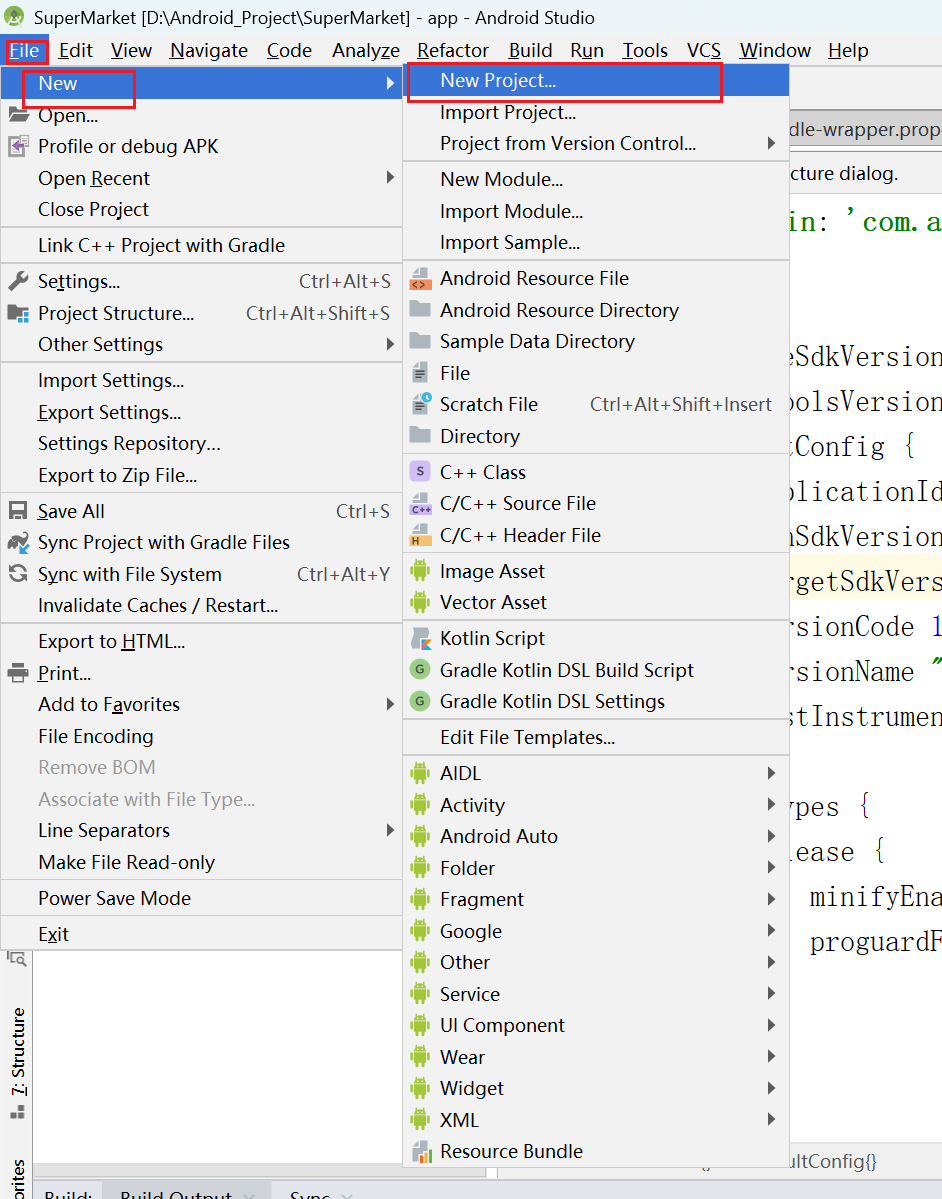Select Settings Repository...
Viewport: 942px width, 1199px height.
click(202, 444)
